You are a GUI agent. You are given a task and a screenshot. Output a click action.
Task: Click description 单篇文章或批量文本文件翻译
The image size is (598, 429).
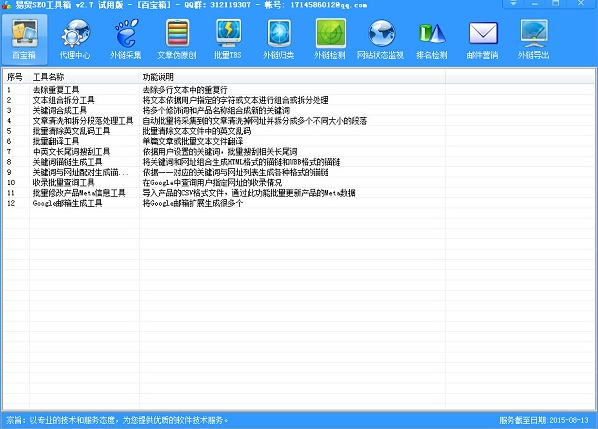point(193,141)
